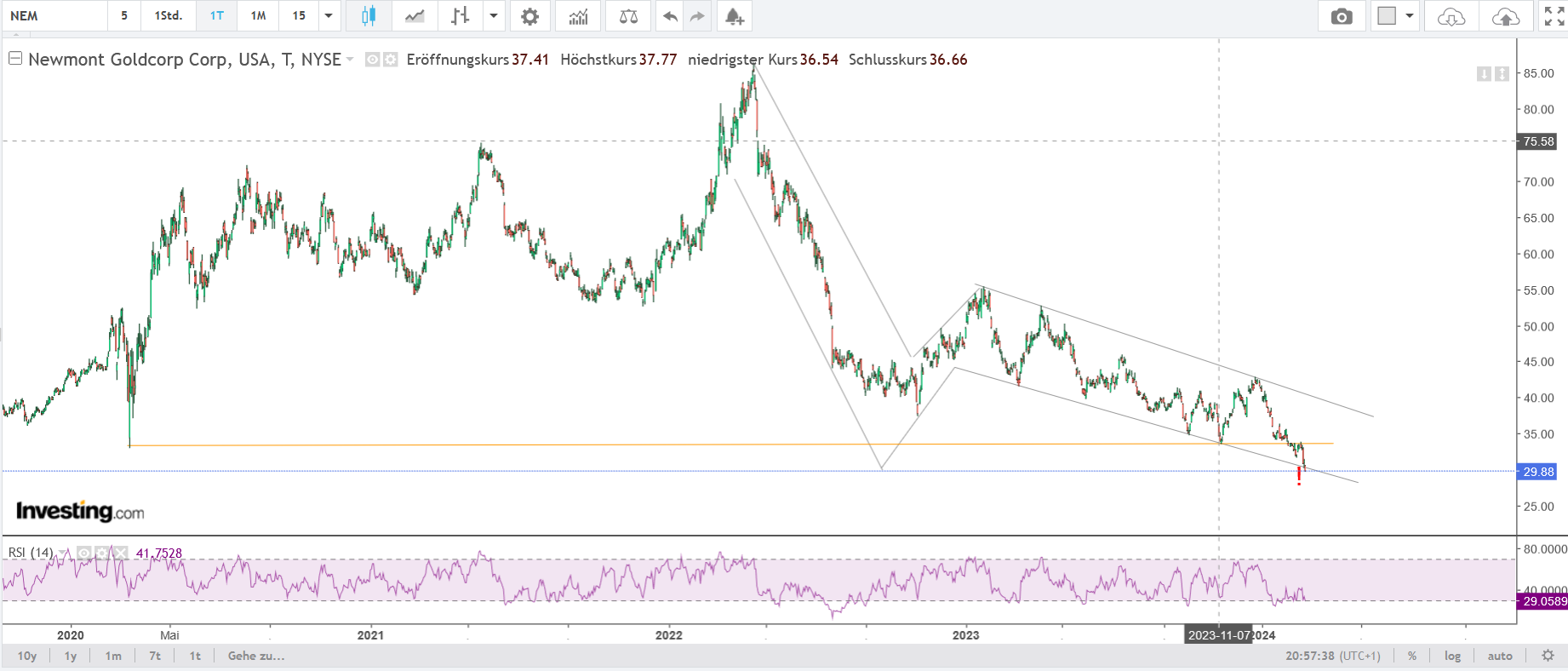Create an alert with the bell icon
Viewport: 1568px width, 671px height.
(734, 16)
